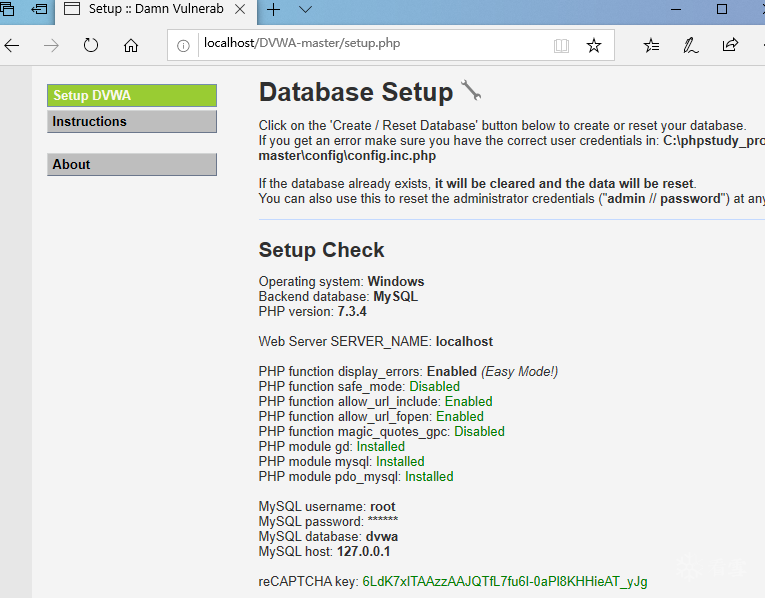Click MySQL username root text
This screenshot has height=598, width=765.
[327, 506]
